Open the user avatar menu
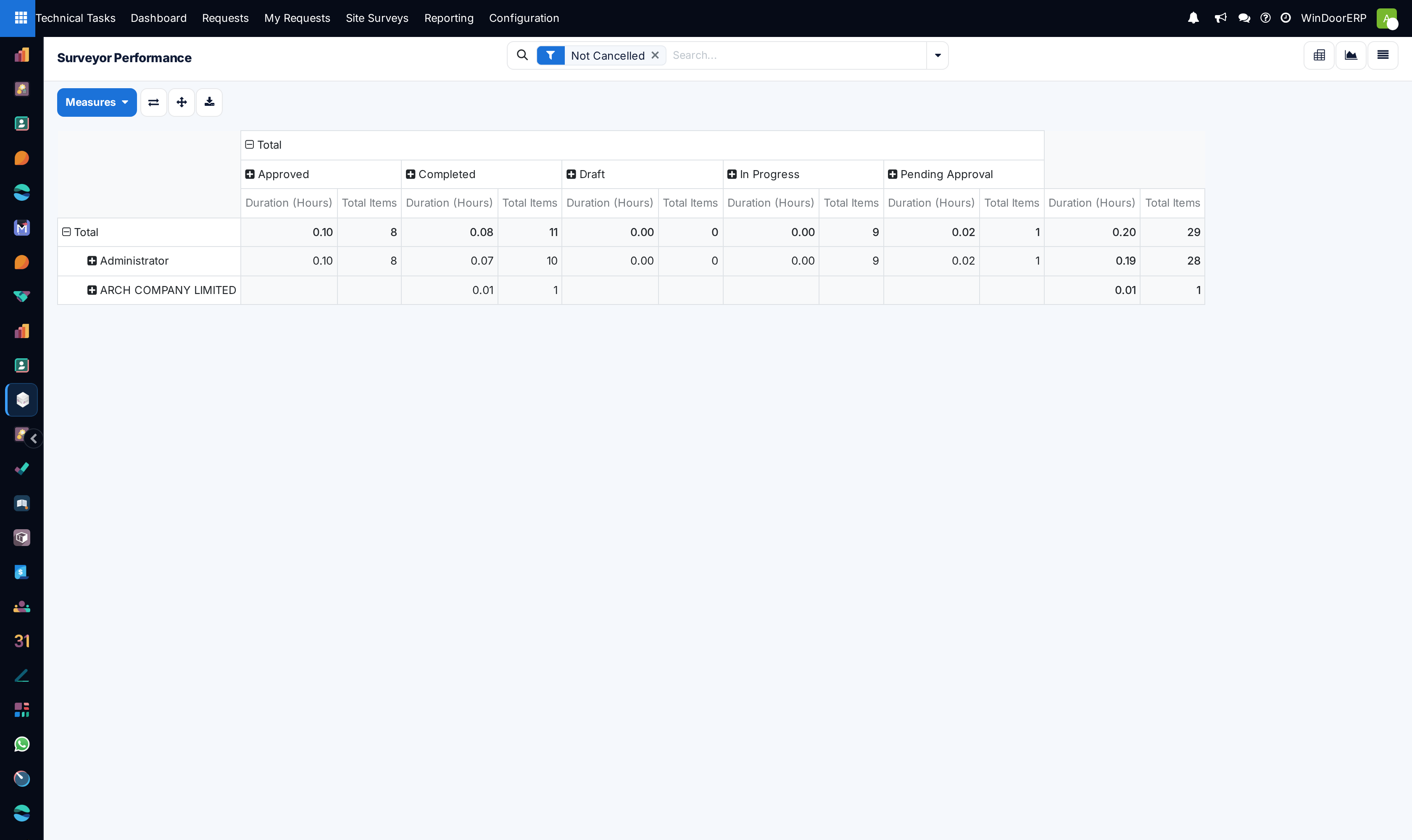 click(1386, 18)
